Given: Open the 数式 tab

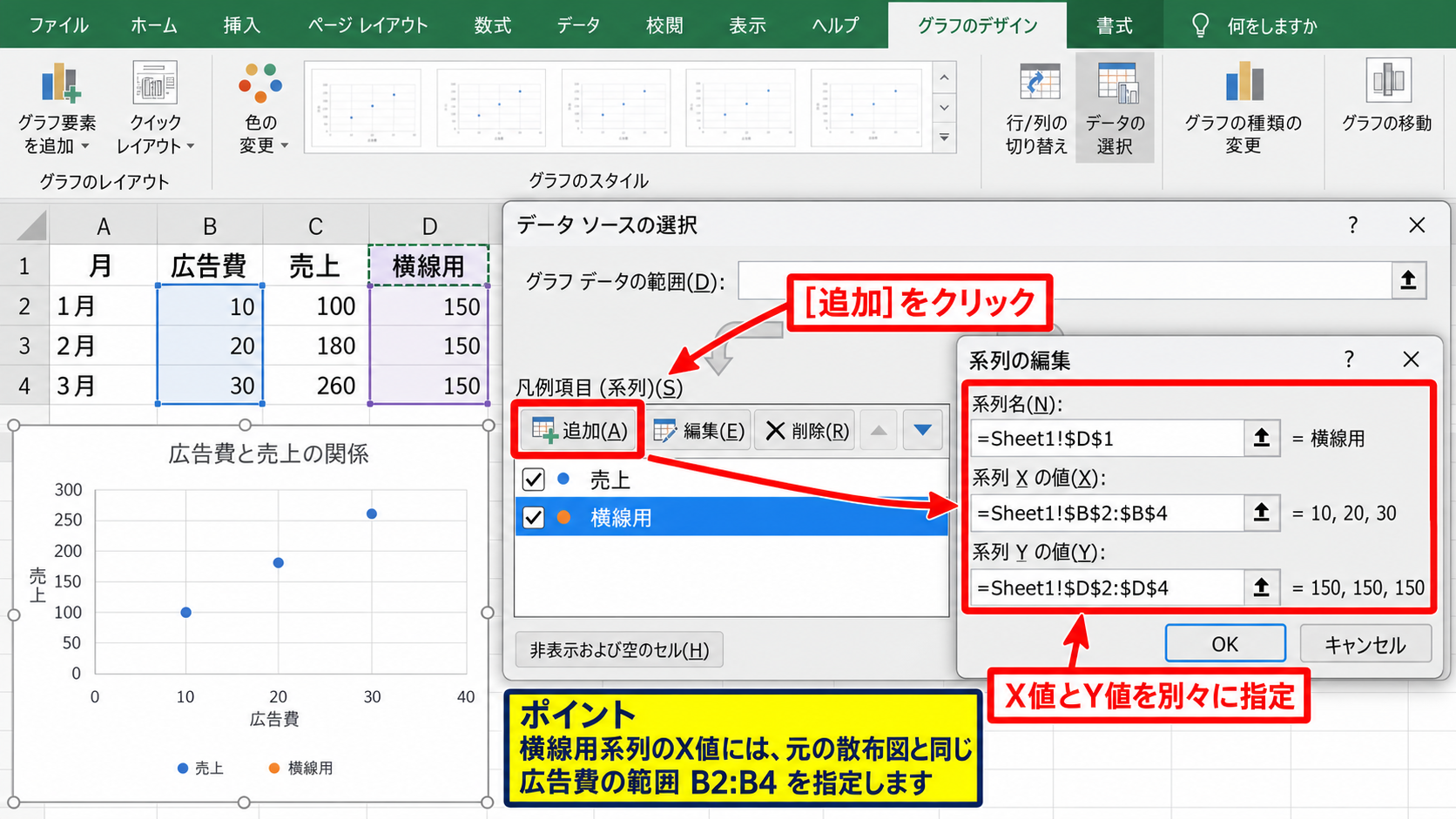Looking at the screenshot, I should tap(492, 25).
